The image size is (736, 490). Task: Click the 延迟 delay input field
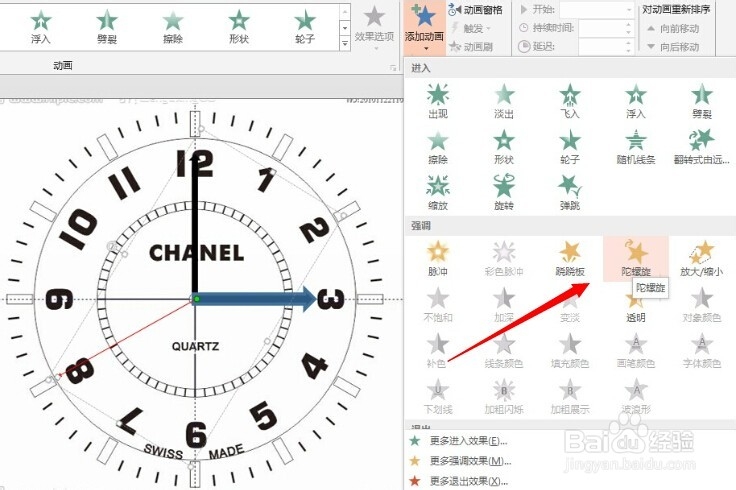coord(606,46)
